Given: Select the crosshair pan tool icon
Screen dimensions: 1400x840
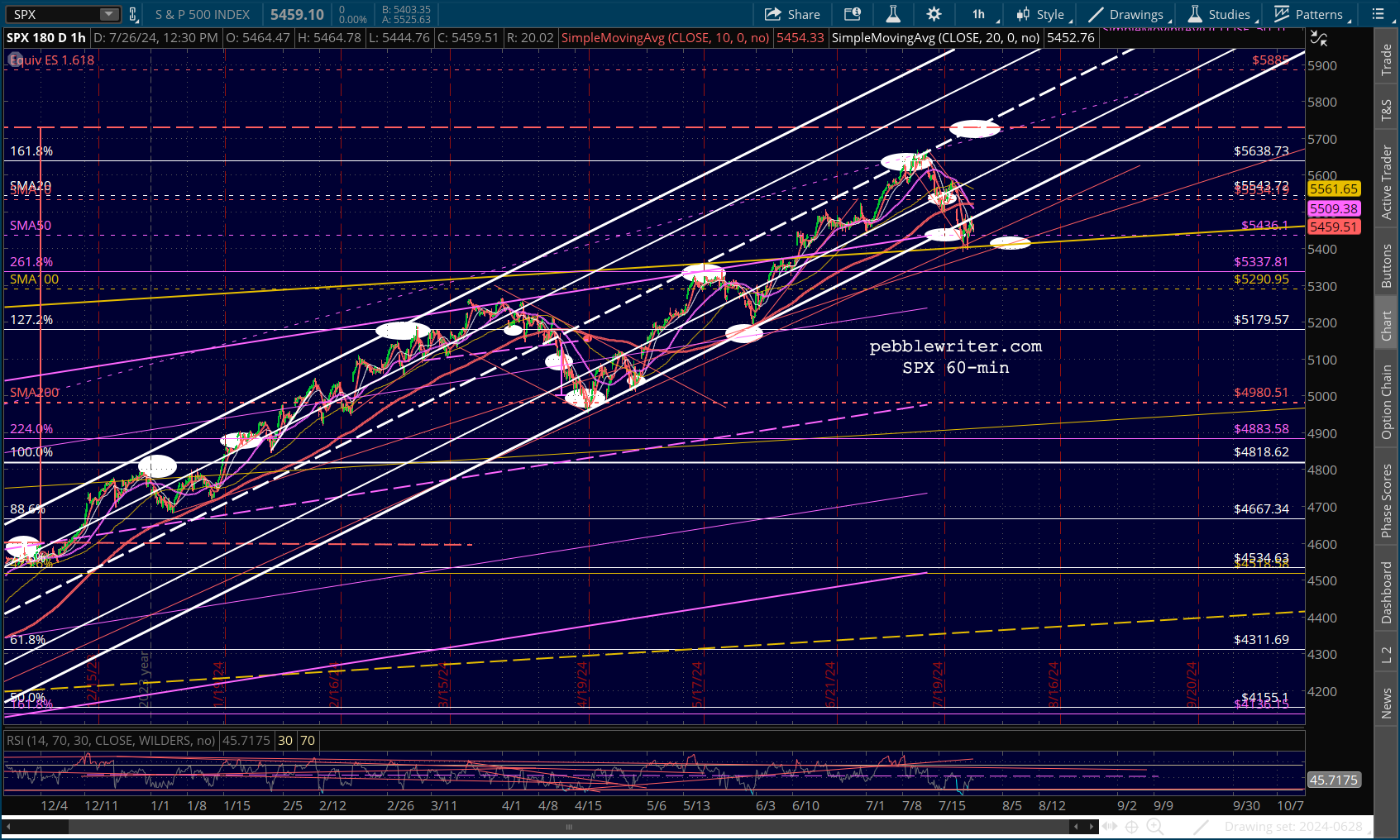Looking at the screenshot, I should [1131, 827].
